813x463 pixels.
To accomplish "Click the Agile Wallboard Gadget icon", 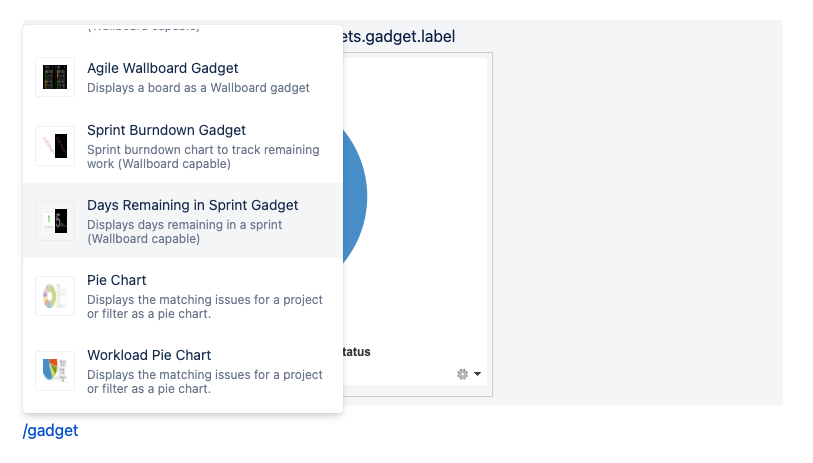I will [55, 78].
